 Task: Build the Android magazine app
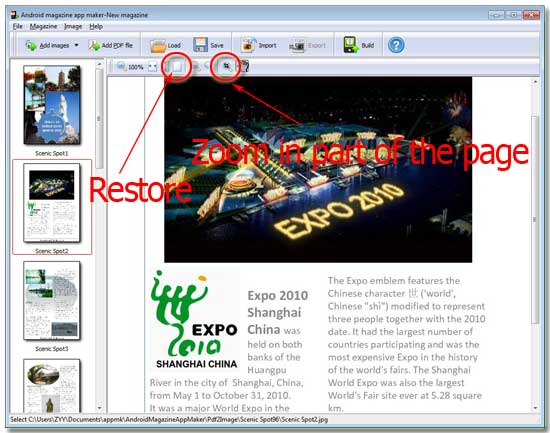pyautogui.click(x=358, y=45)
